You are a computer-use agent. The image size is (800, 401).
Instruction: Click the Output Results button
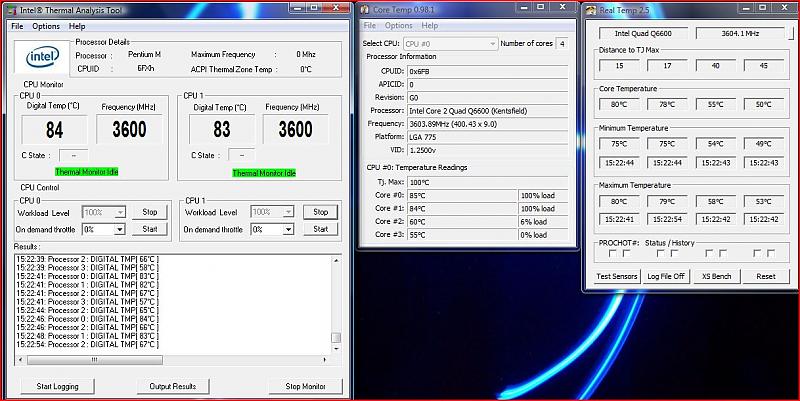click(173, 386)
